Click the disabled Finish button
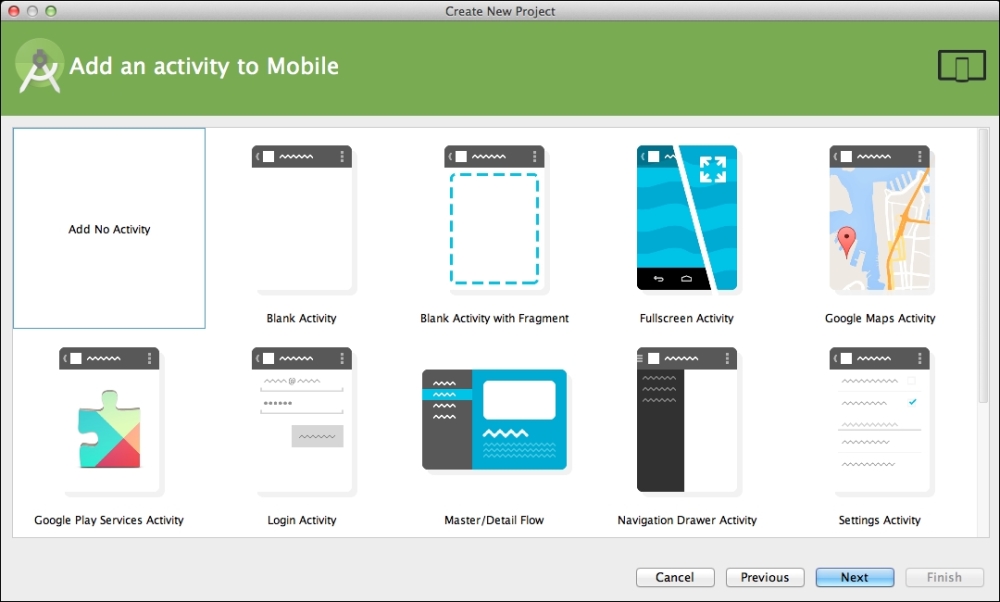 [x=945, y=577]
